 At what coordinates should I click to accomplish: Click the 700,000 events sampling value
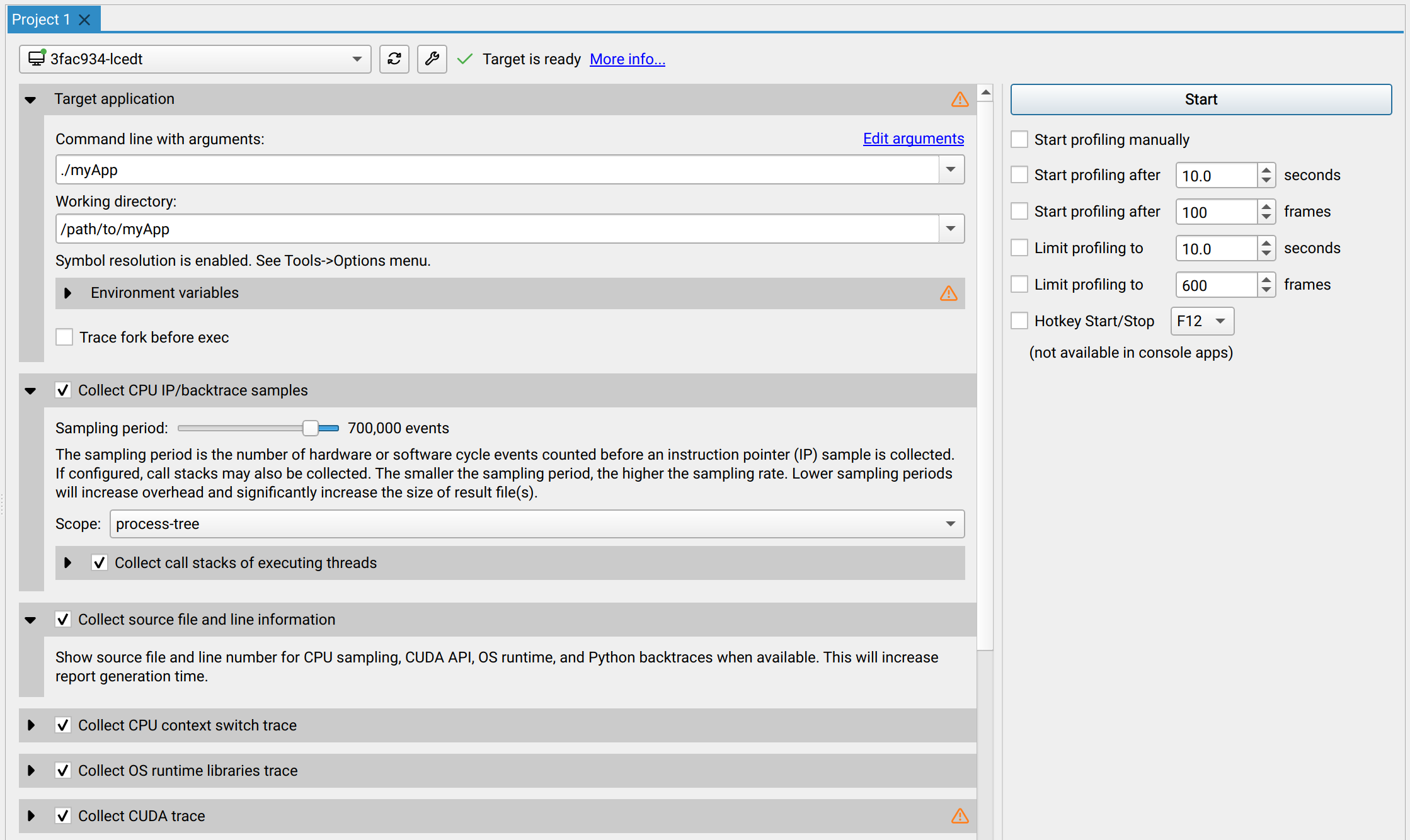click(x=398, y=428)
